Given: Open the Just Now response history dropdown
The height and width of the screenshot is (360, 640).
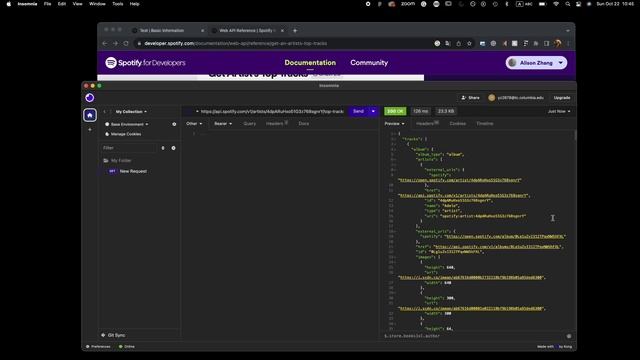Looking at the screenshot, I should 559,111.
